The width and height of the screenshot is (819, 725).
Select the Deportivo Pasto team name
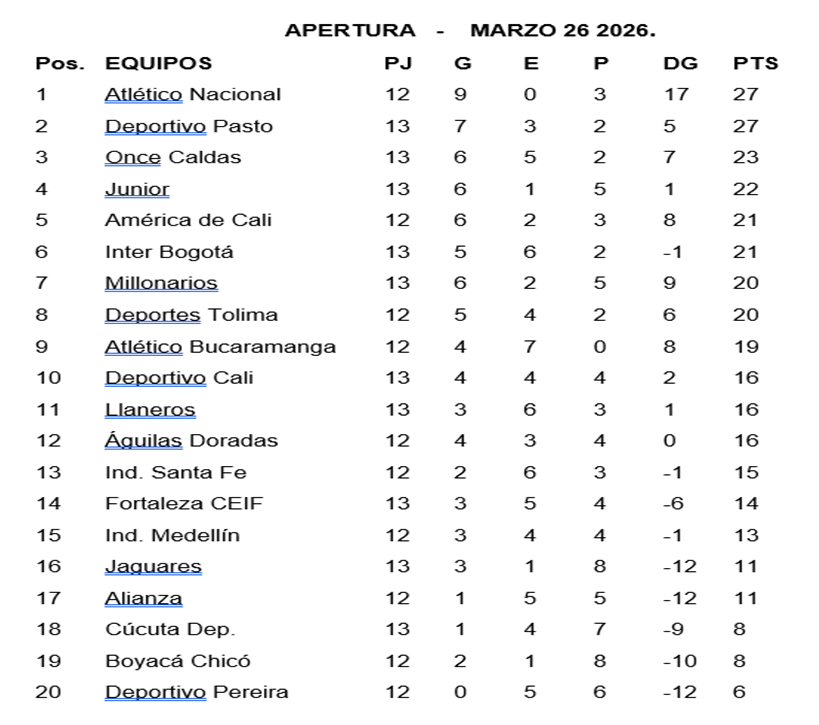189,126
